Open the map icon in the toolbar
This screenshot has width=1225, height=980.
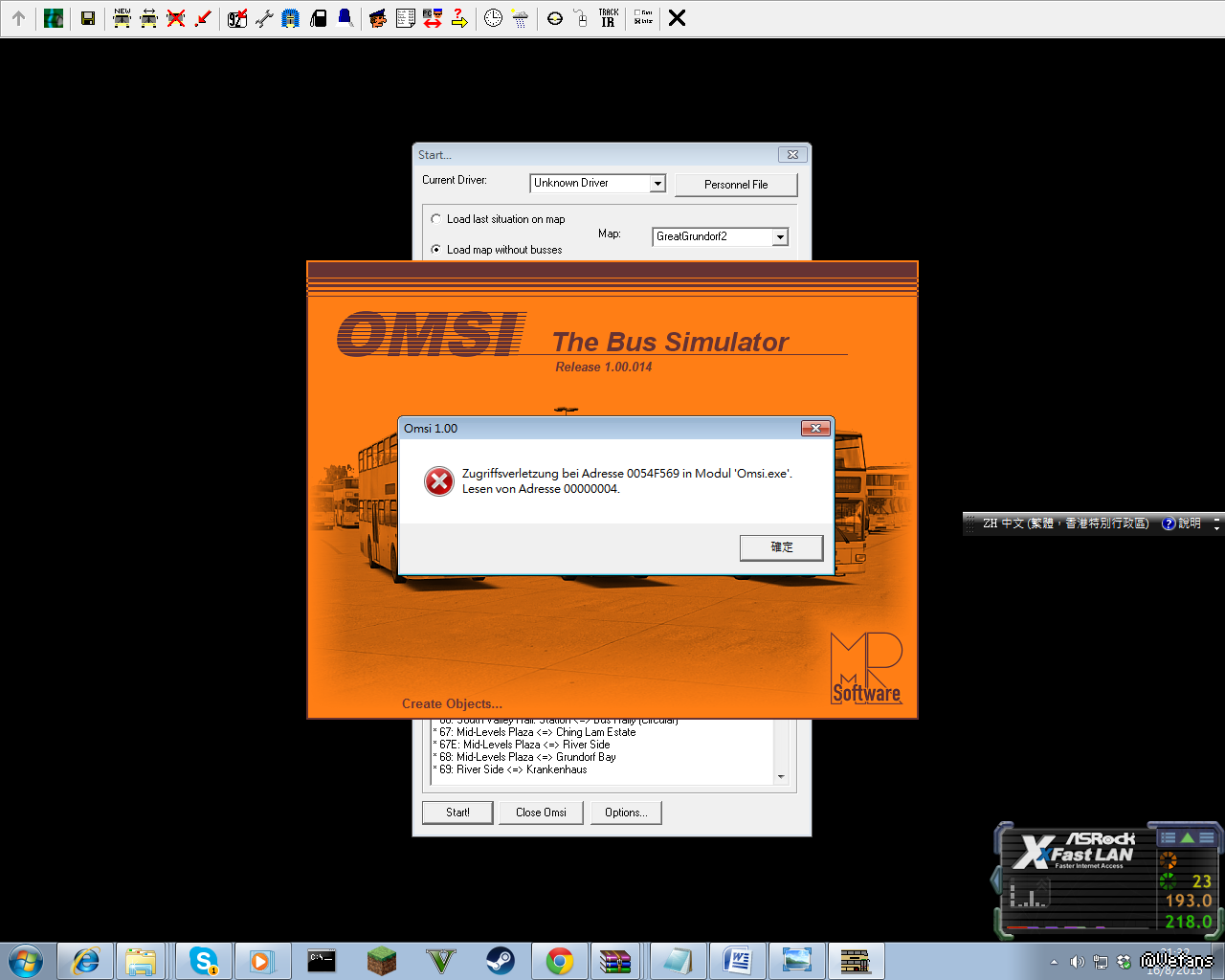pos(54,18)
